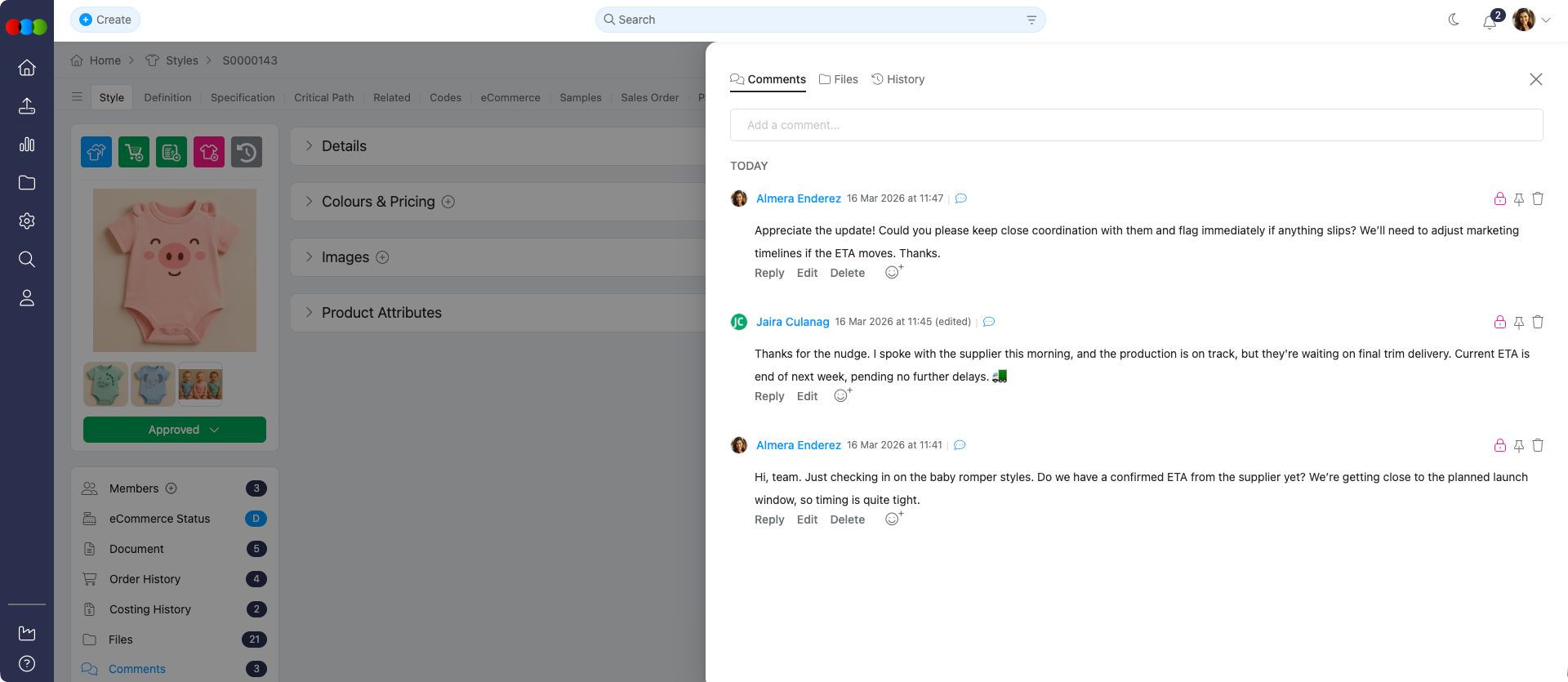The image size is (1568, 682).
Task: Expand the Details section
Action: (309, 145)
